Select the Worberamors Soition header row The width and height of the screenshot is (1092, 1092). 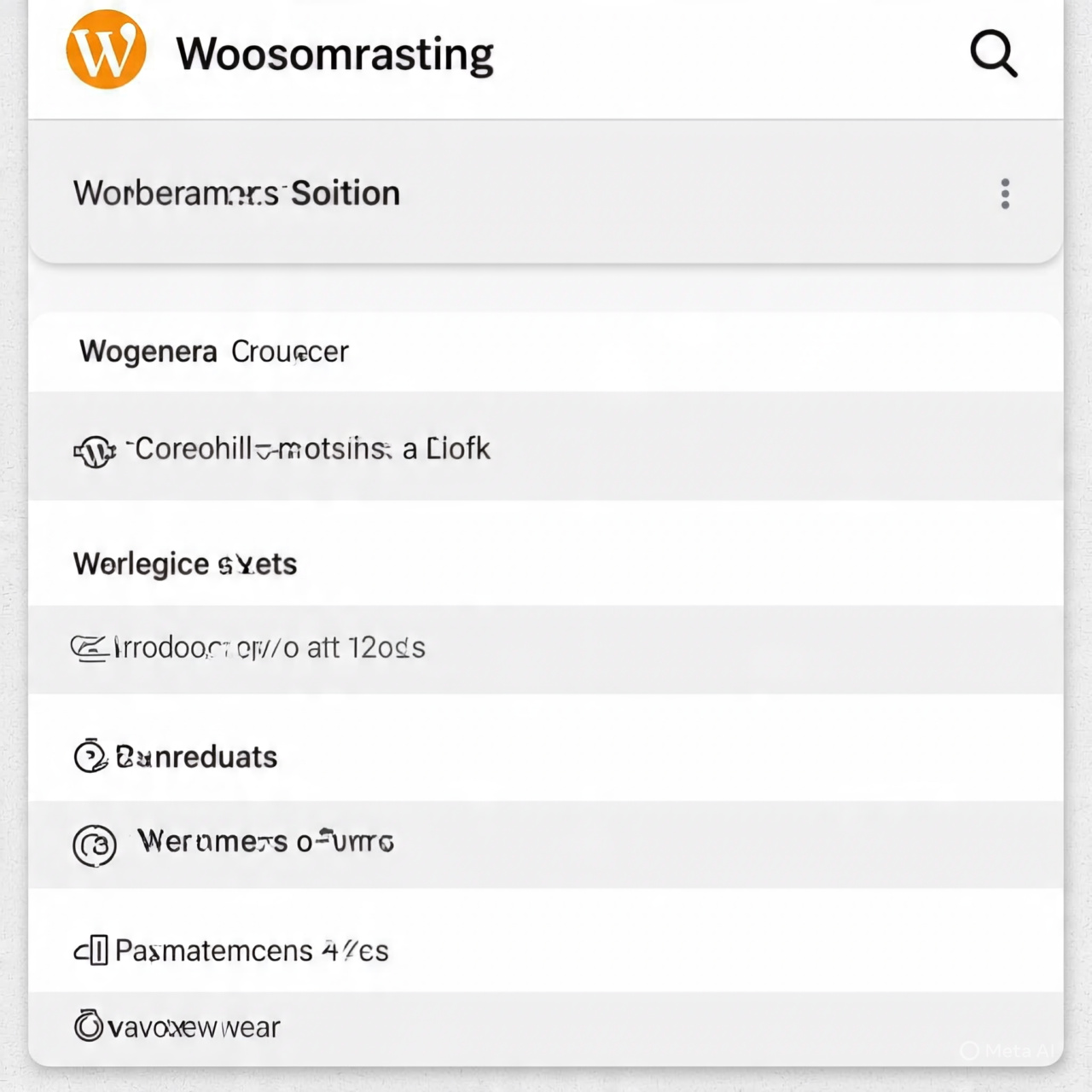click(236, 194)
